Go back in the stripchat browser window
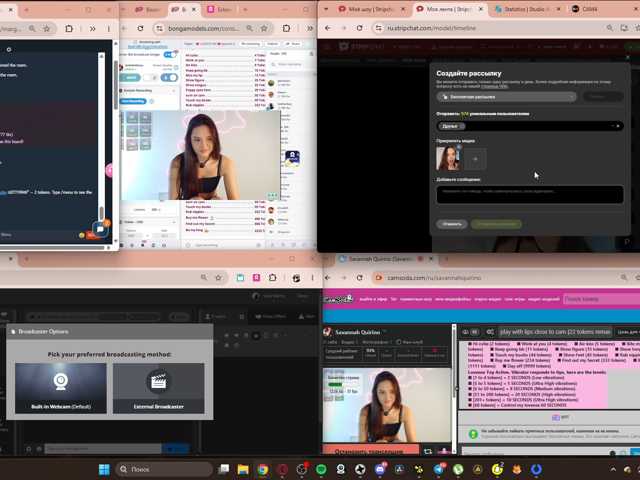 [328, 28]
